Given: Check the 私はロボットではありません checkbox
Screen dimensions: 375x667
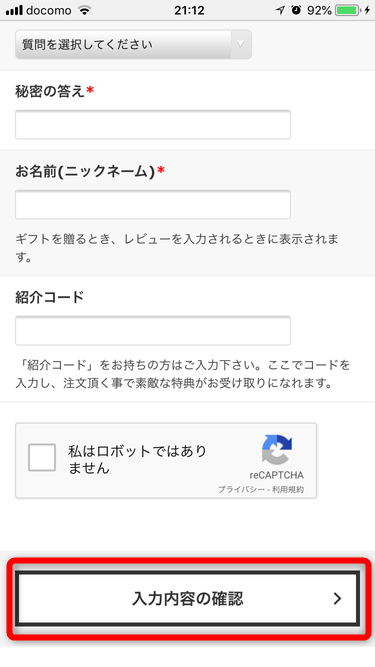Looking at the screenshot, I should pos(42,457).
